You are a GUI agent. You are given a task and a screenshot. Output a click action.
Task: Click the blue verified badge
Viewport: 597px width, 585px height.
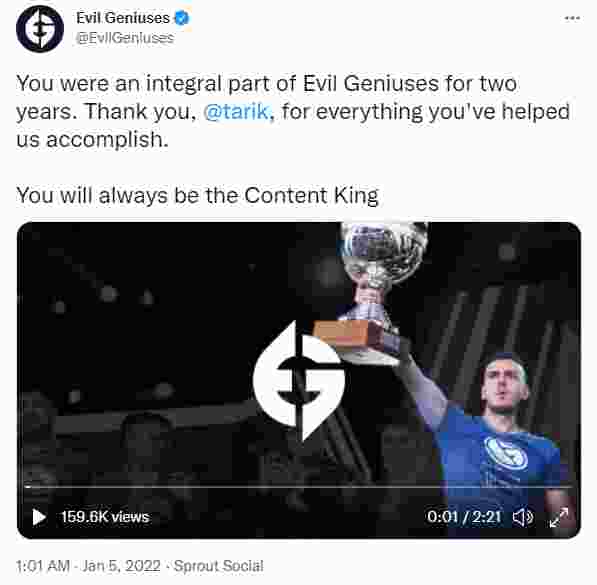tap(182, 18)
